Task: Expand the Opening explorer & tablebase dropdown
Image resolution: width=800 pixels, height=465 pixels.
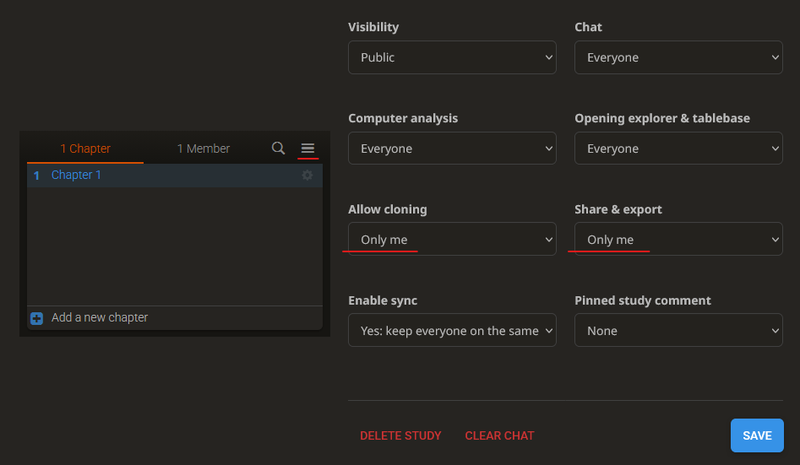Action: 677,149
